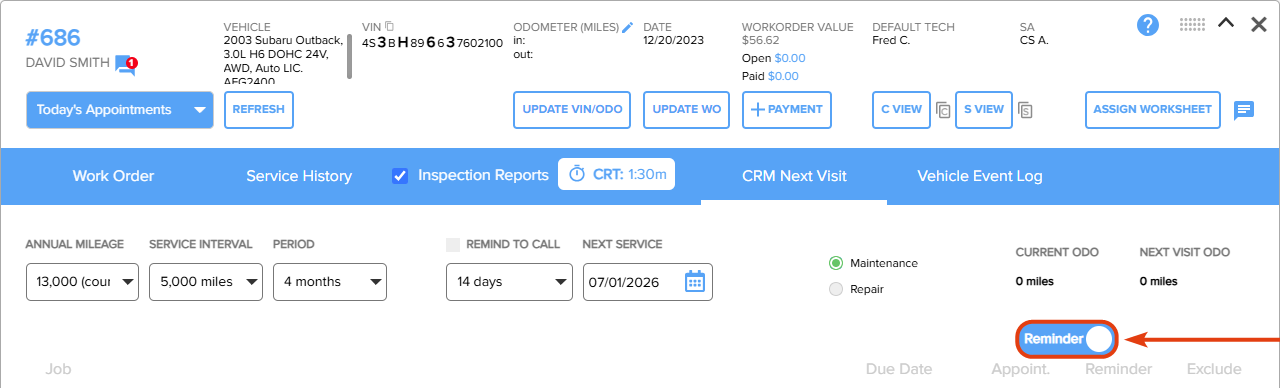
Task: Click the Open $0.00 amount link
Action: click(790, 58)
